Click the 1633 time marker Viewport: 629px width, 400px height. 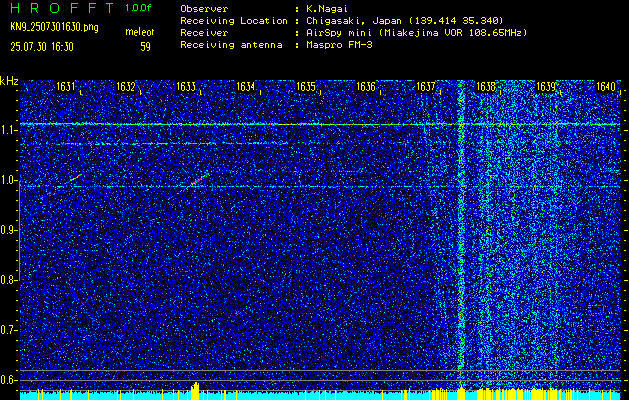[x=186, y=86]
